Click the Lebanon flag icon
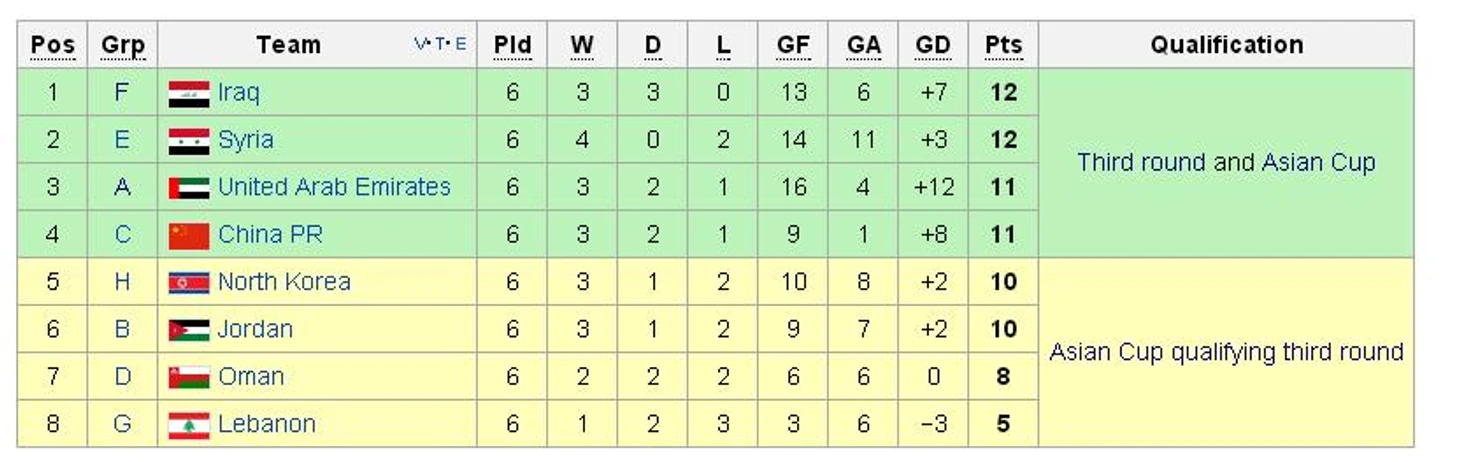This screenshot has width=1460, height=462. pos(189,425)
